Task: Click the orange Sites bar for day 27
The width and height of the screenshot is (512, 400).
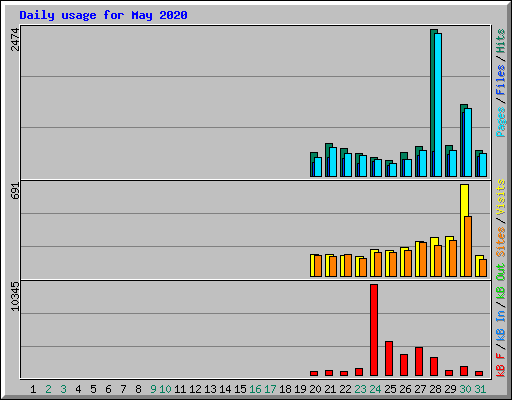Action: pos(423,260)
